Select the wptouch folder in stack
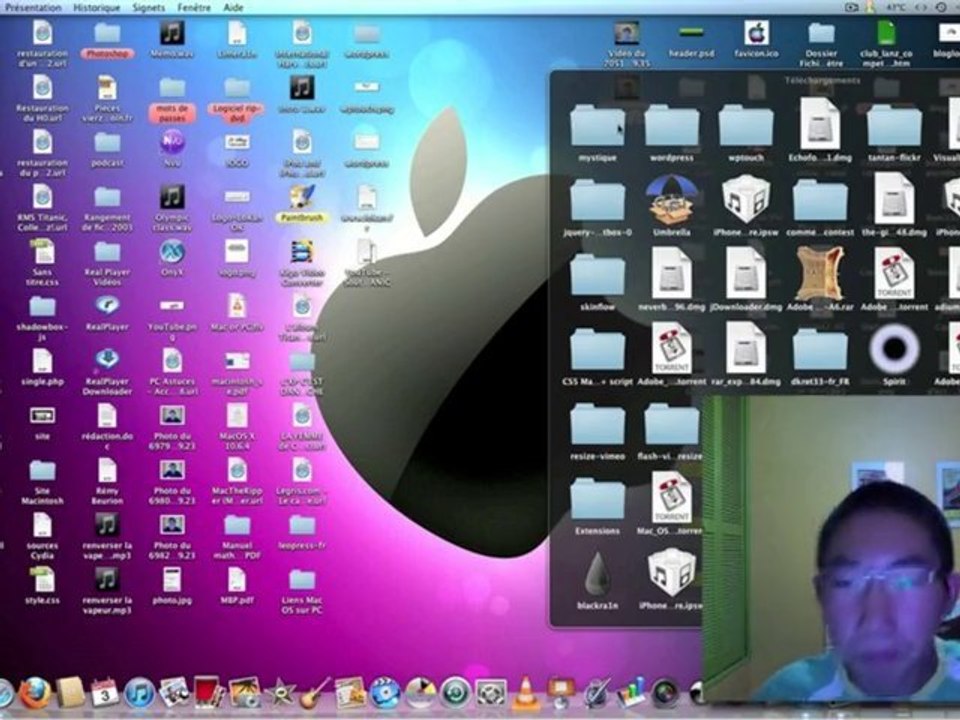 746,125
